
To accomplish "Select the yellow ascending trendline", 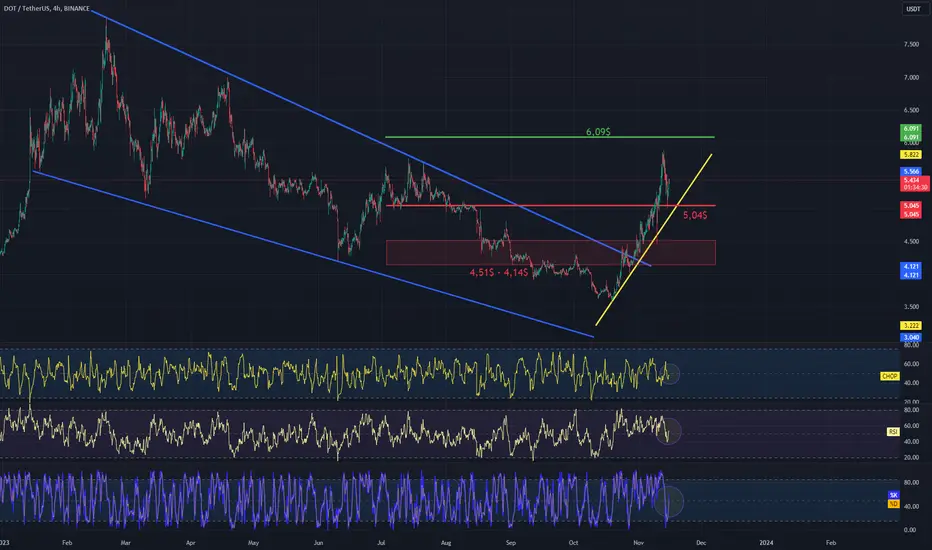I will pos(654,240).
